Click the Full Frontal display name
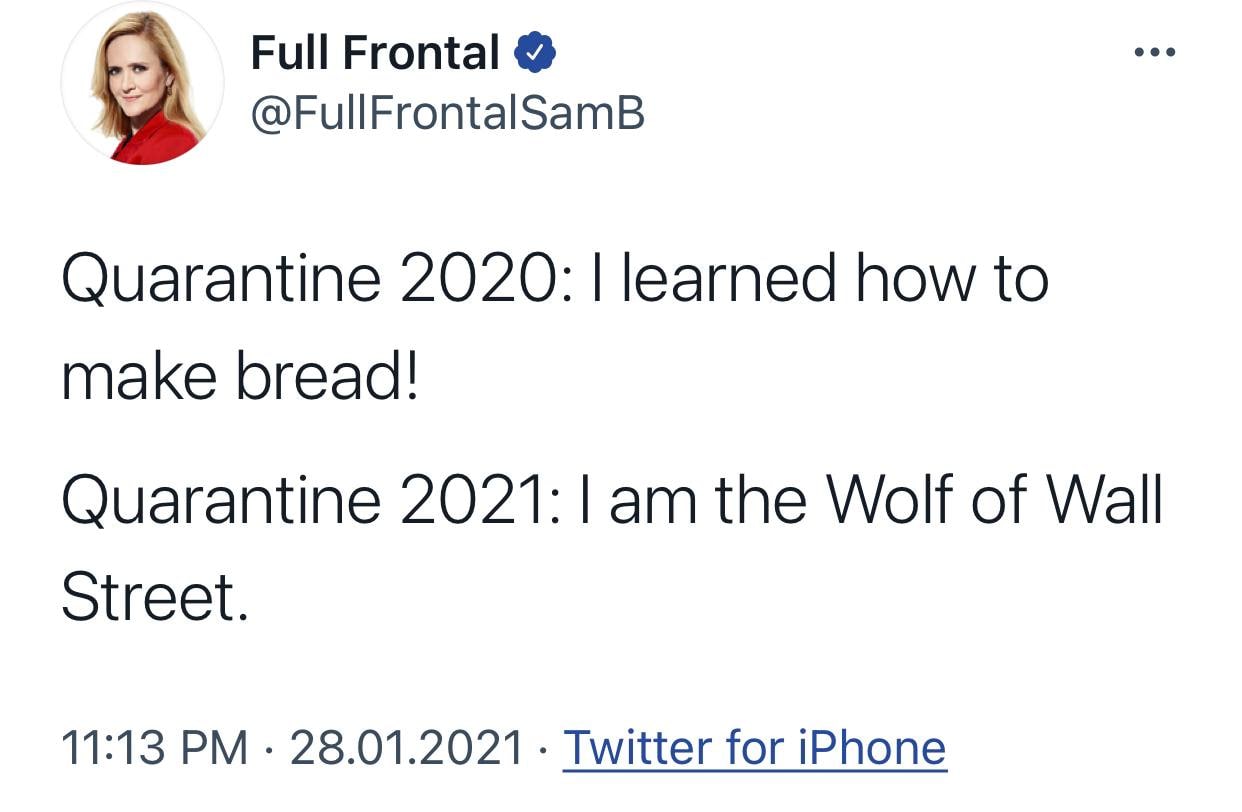This screenshot has height=812, width=1242. pos(375,53)
